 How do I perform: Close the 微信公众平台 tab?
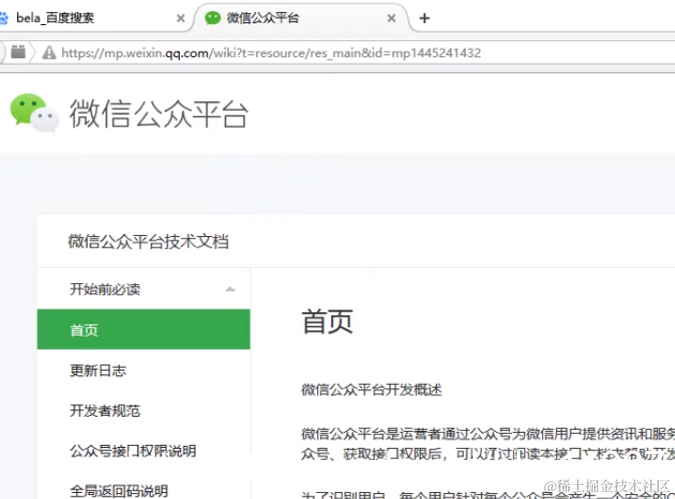(391, 18)
